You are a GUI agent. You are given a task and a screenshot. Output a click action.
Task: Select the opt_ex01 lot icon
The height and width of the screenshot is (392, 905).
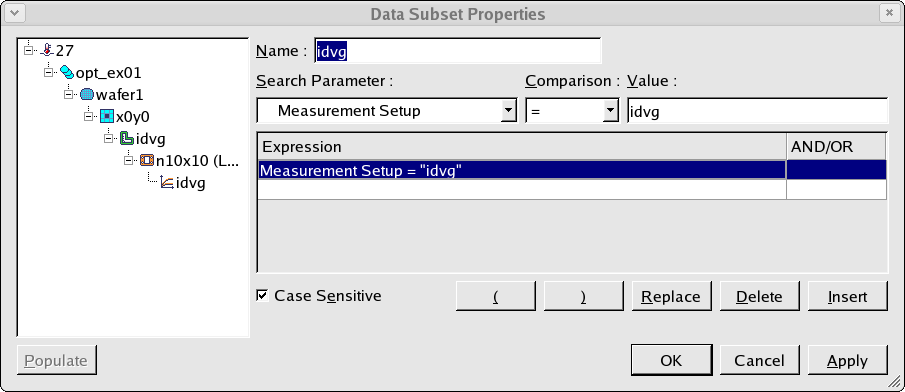click(x=68, y=73)
